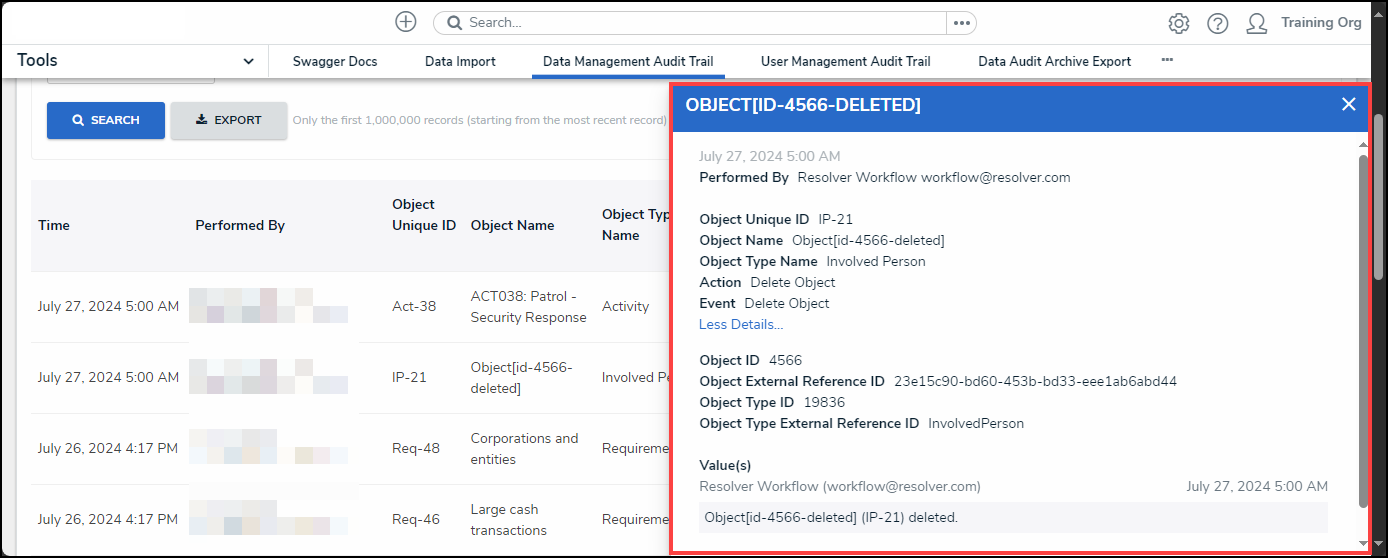Click the plus create icon
The width and height of the screenshot is (1388, 558).
coord(405,22)
